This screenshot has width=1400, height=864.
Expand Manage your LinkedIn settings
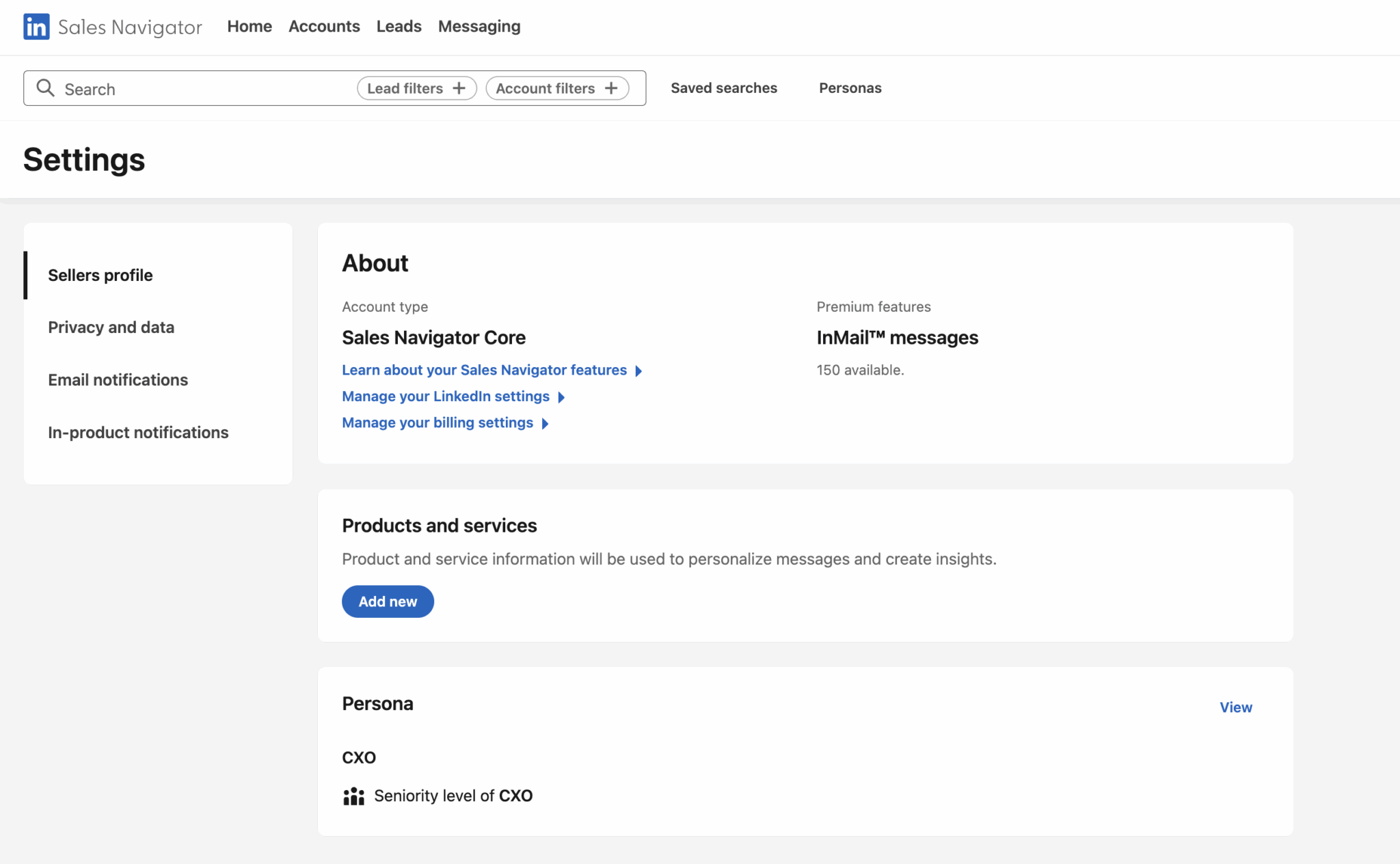pos(445,396)
